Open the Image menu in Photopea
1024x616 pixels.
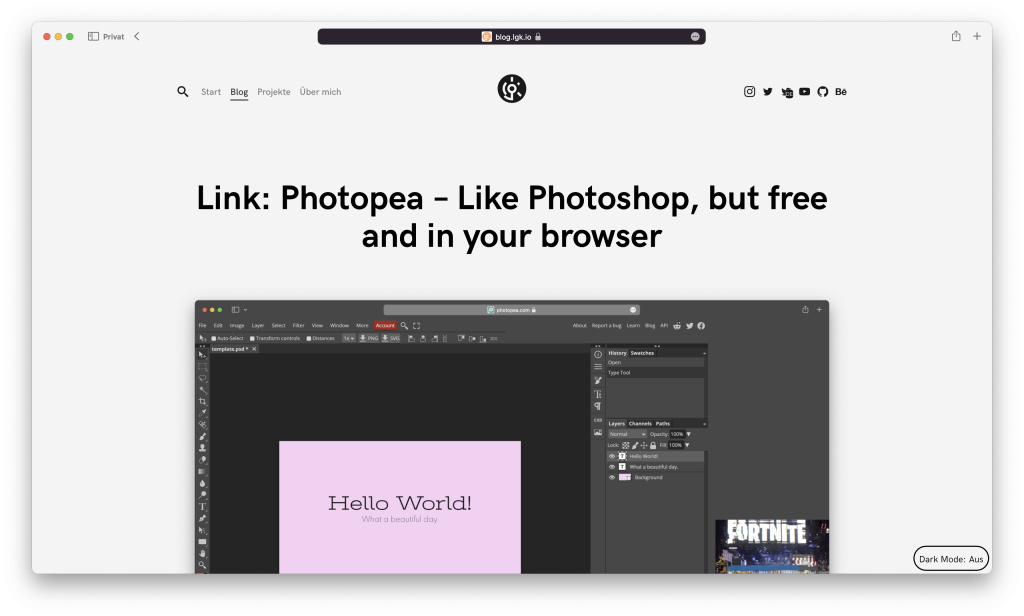pyautogui.click(x=237, y=325)
